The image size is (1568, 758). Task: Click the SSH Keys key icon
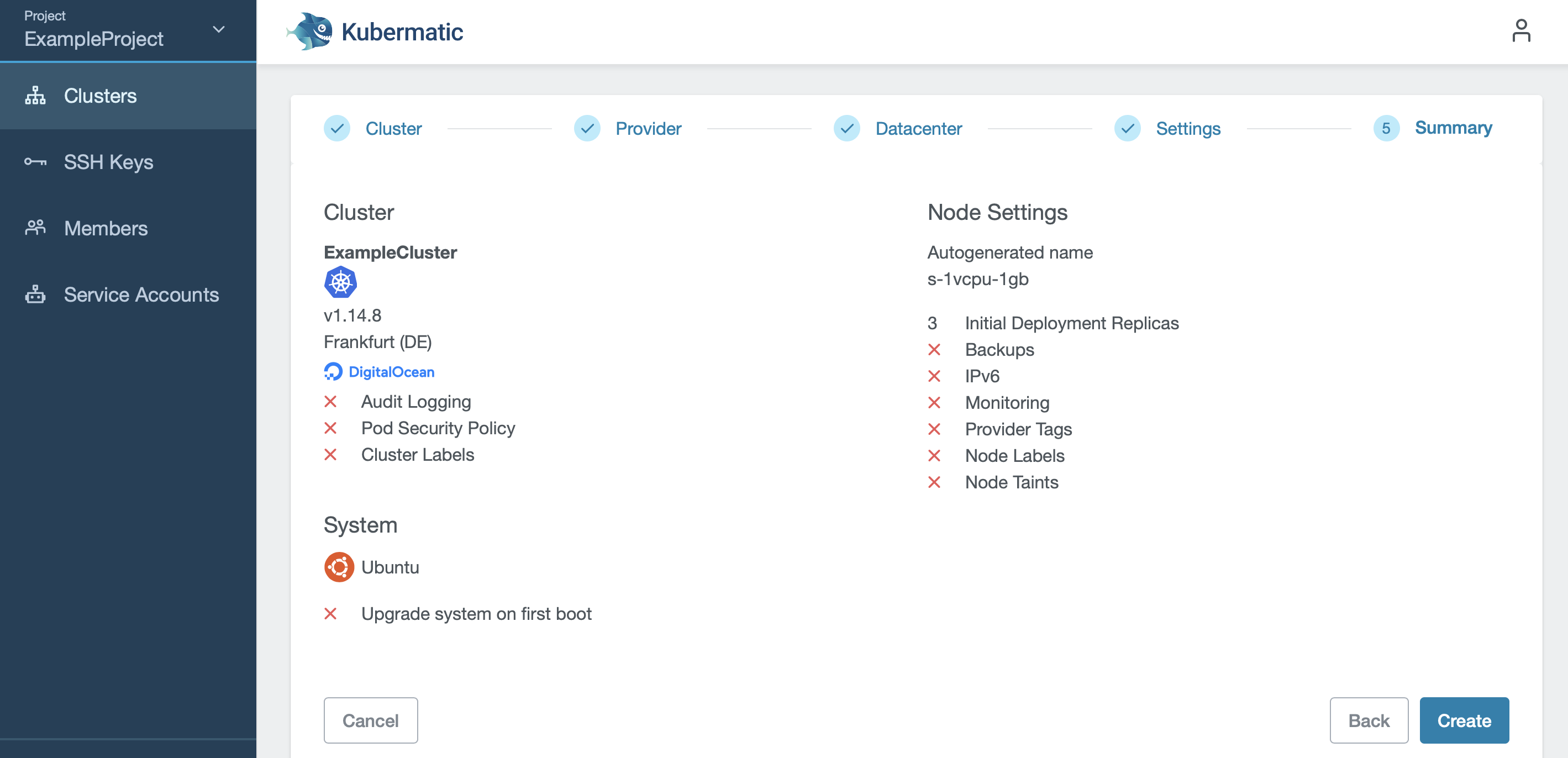tap(35, 162)
